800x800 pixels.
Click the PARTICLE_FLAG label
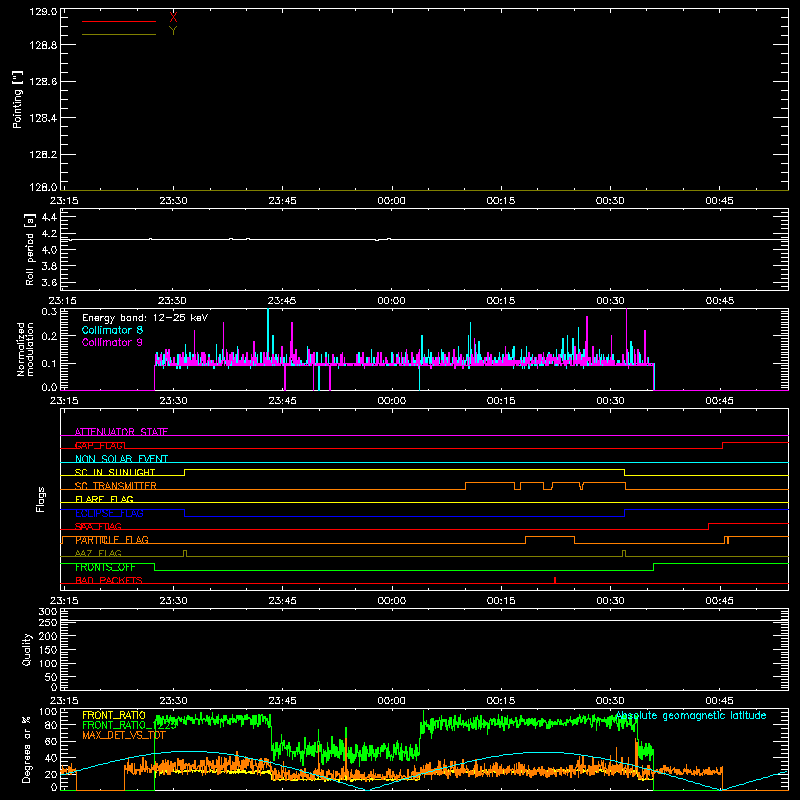[x=112, y=540]
